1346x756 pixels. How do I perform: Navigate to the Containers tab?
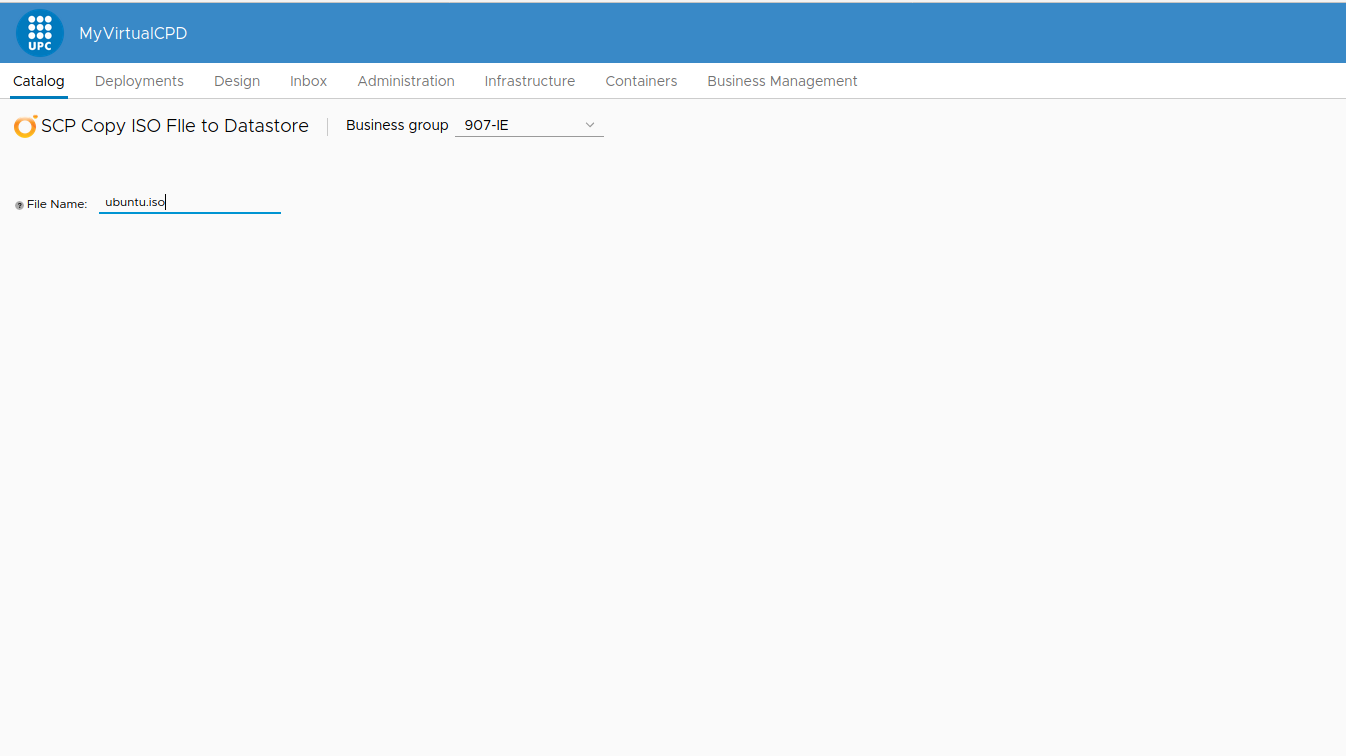click(x=641, y=81)
